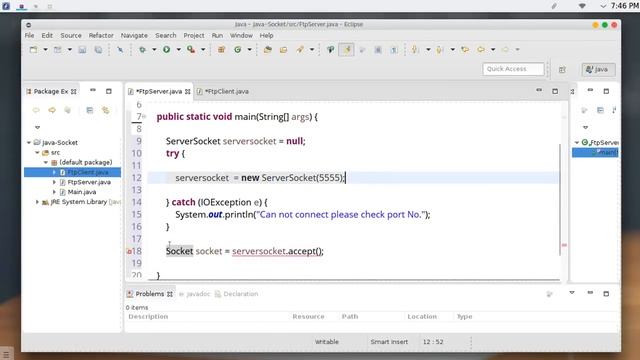Open the Run dropdown arrow
This screenshot has height=360, width=640.
(178, 49)
